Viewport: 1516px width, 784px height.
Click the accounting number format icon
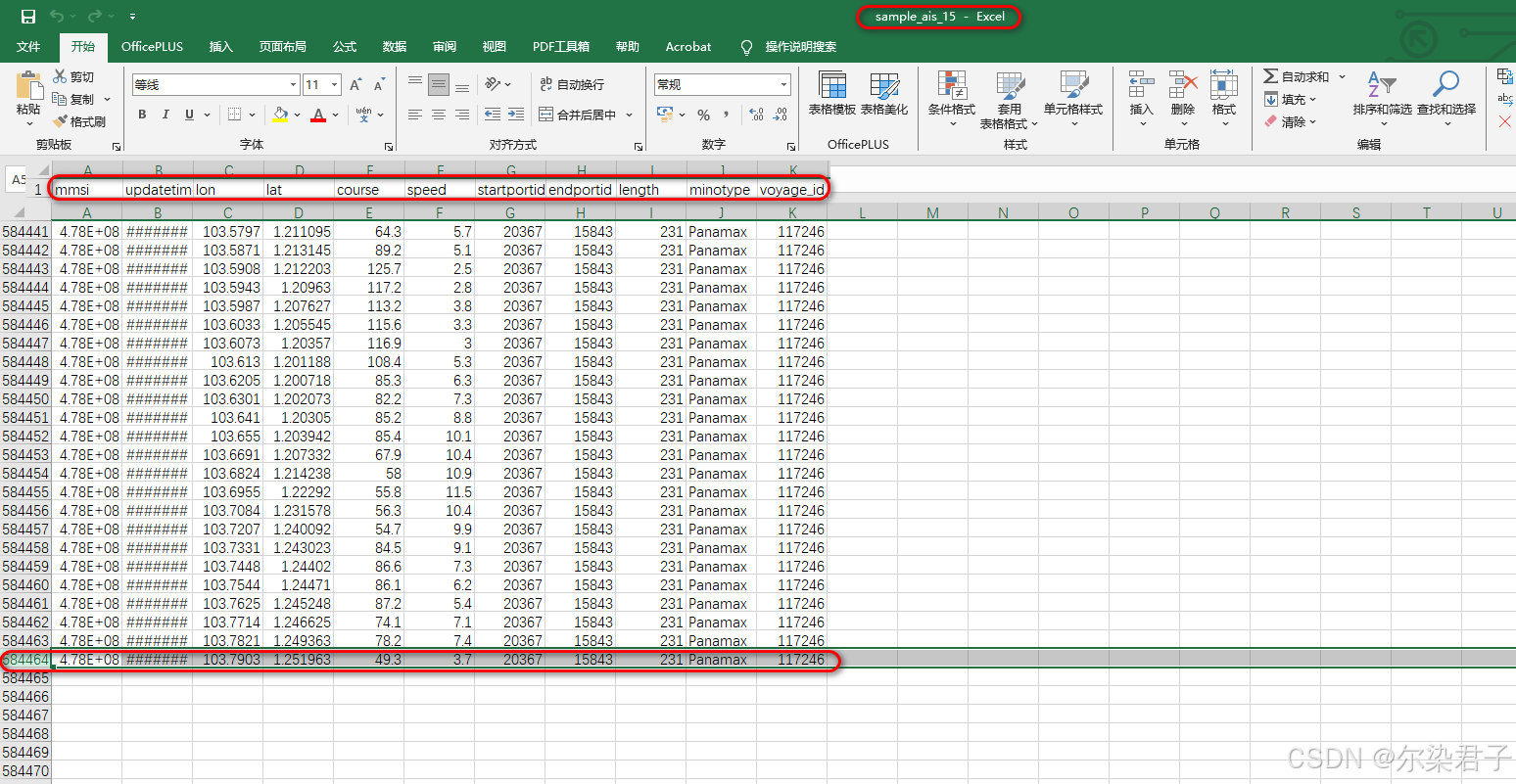pyautogui.click(x=666, y=115)
